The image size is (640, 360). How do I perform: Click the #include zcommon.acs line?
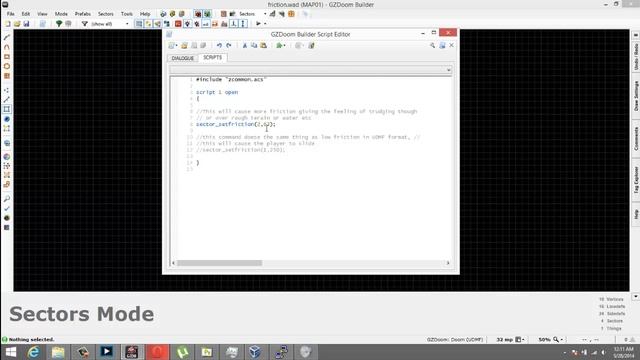[x=231, y=79]
